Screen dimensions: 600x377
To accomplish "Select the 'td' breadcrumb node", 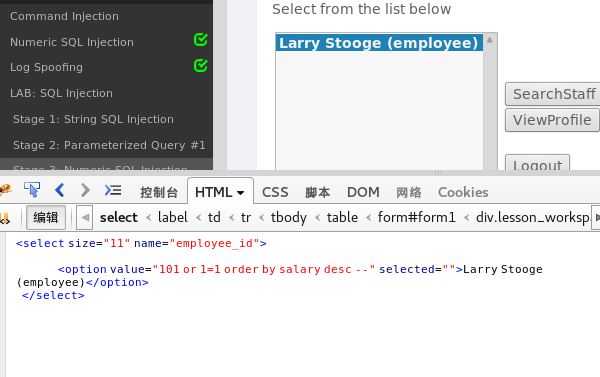I will click(x=214, y=217).
